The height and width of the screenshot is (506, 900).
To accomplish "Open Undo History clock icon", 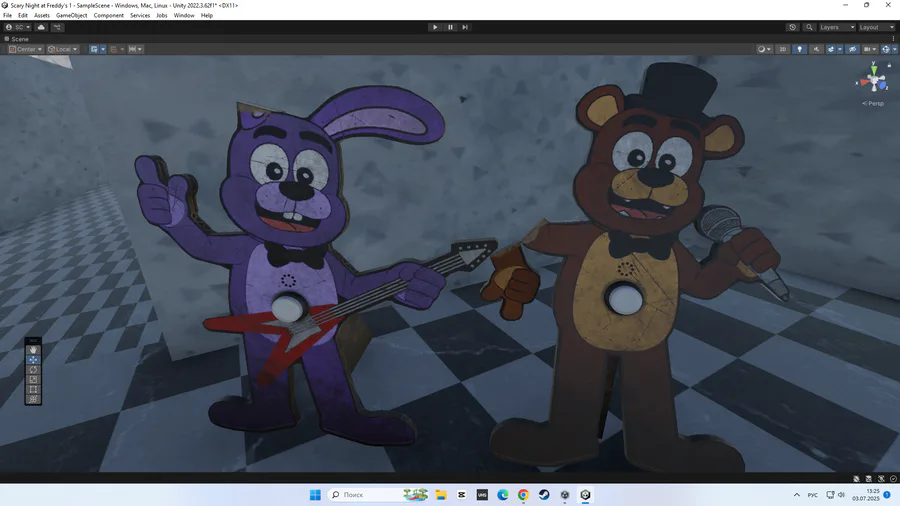I will [793, 27].
